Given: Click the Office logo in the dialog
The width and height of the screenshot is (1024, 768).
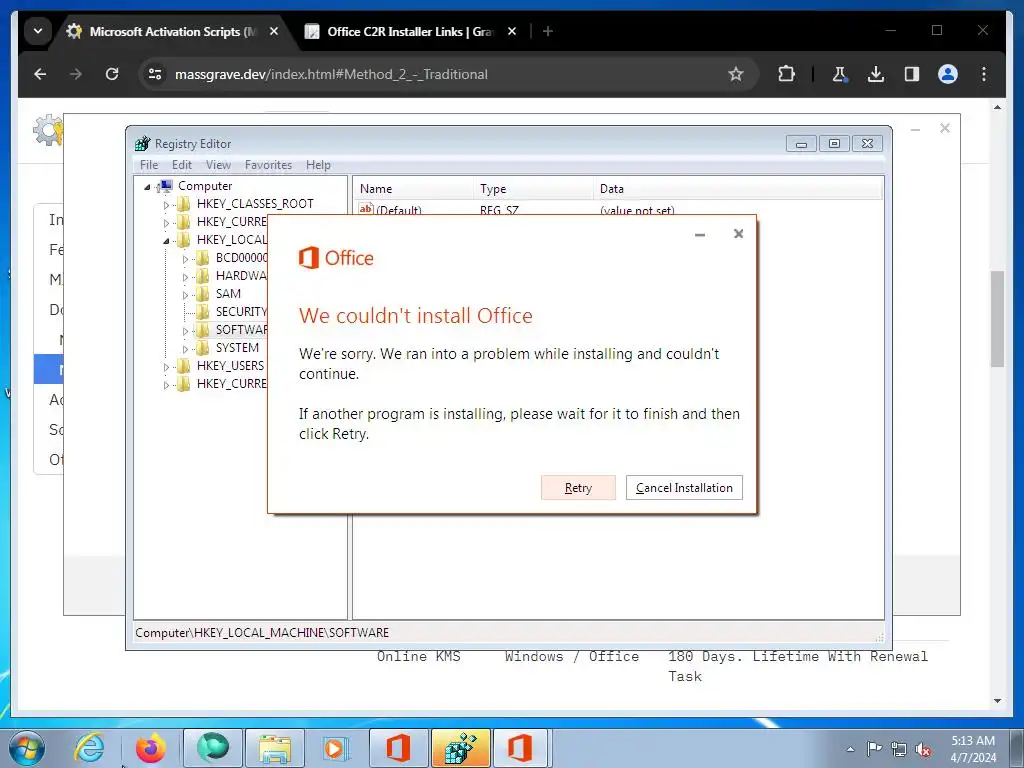Looking at the screenshot, I should tap(336, 258).
